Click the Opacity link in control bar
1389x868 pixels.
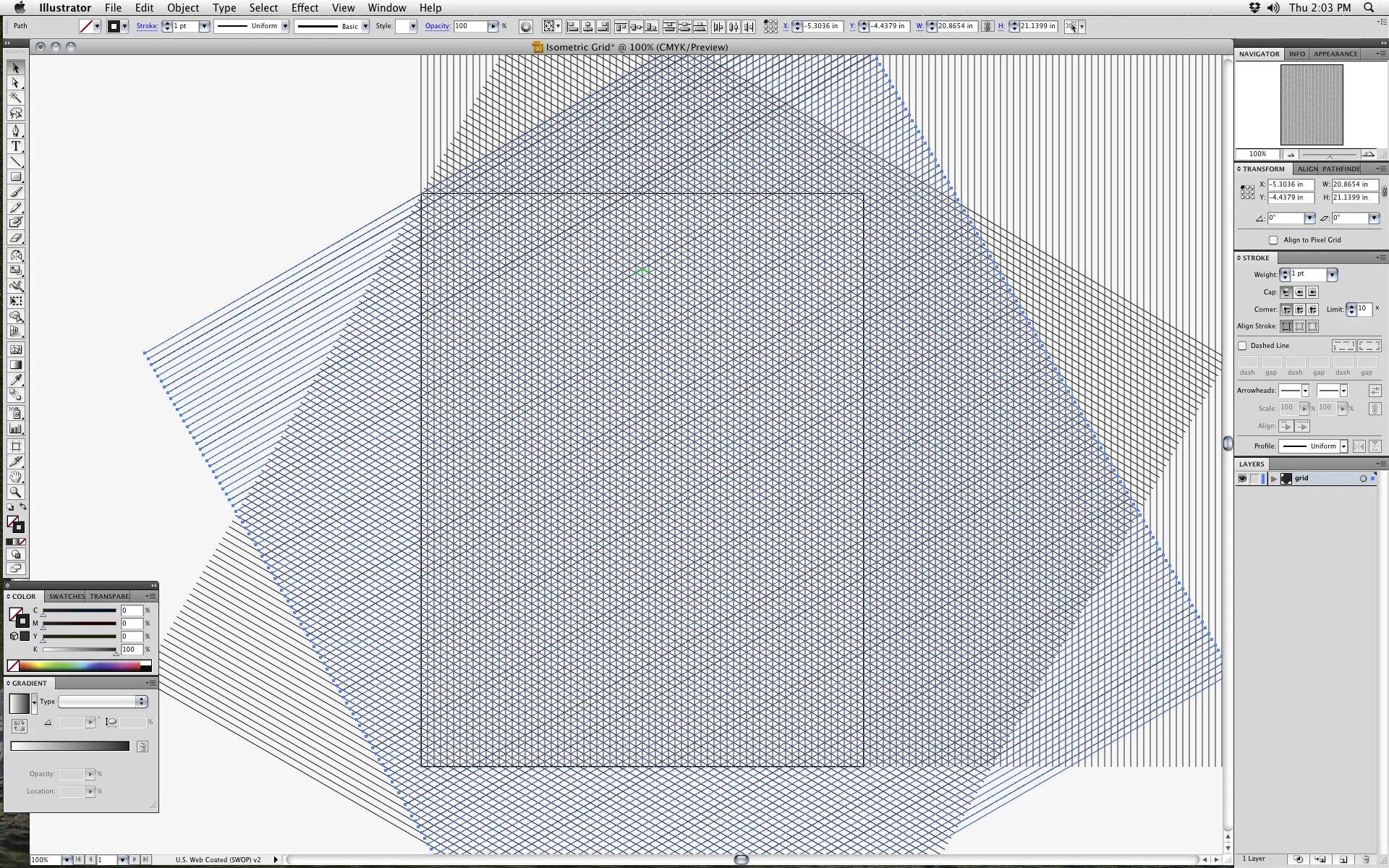point(437,26)
